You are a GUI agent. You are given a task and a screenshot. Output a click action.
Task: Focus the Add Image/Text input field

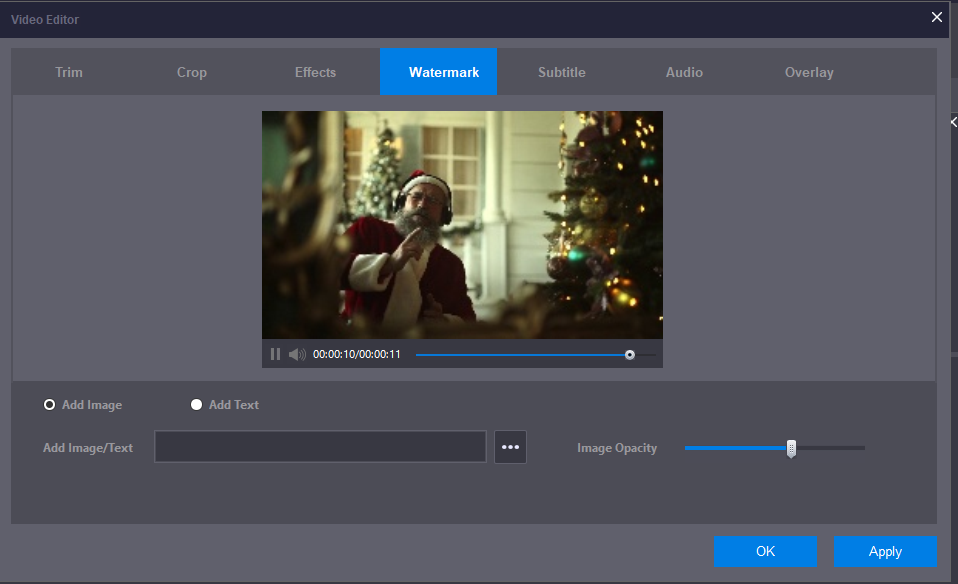click(x=320, y=447)
